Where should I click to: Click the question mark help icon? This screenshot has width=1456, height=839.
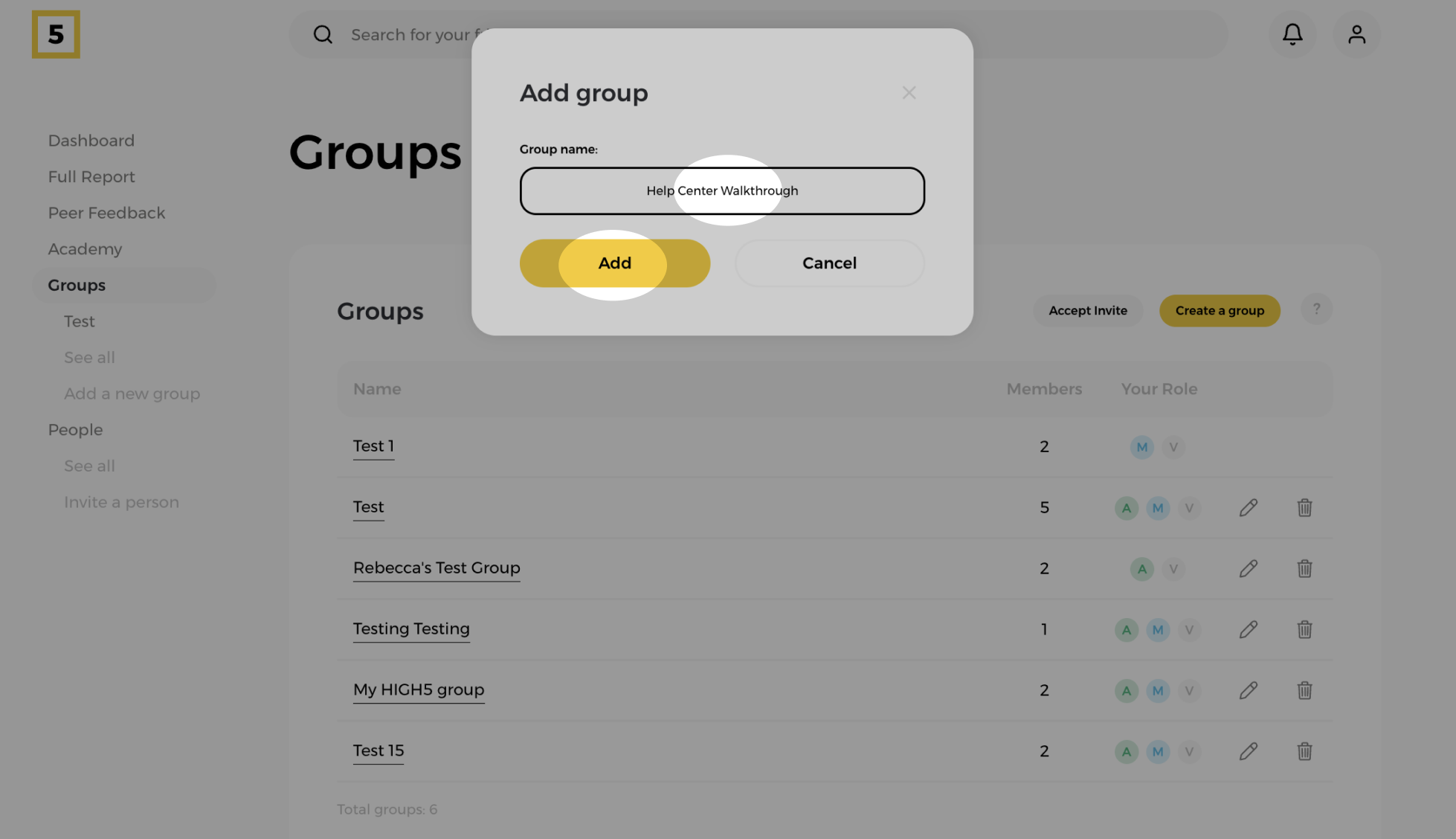pos(1316,309)
